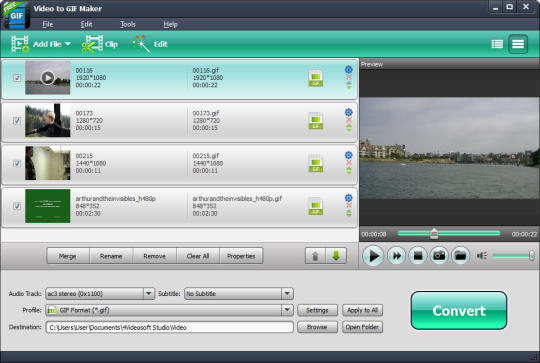
Task: Click the Destination path input field
Action: click(x=169, y=327)
